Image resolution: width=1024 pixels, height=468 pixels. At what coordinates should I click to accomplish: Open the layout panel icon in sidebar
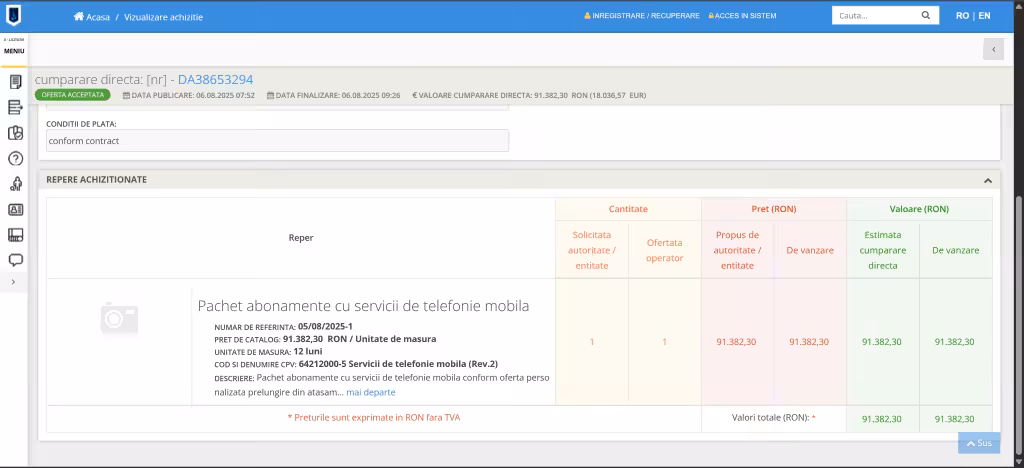coord(15,235)
